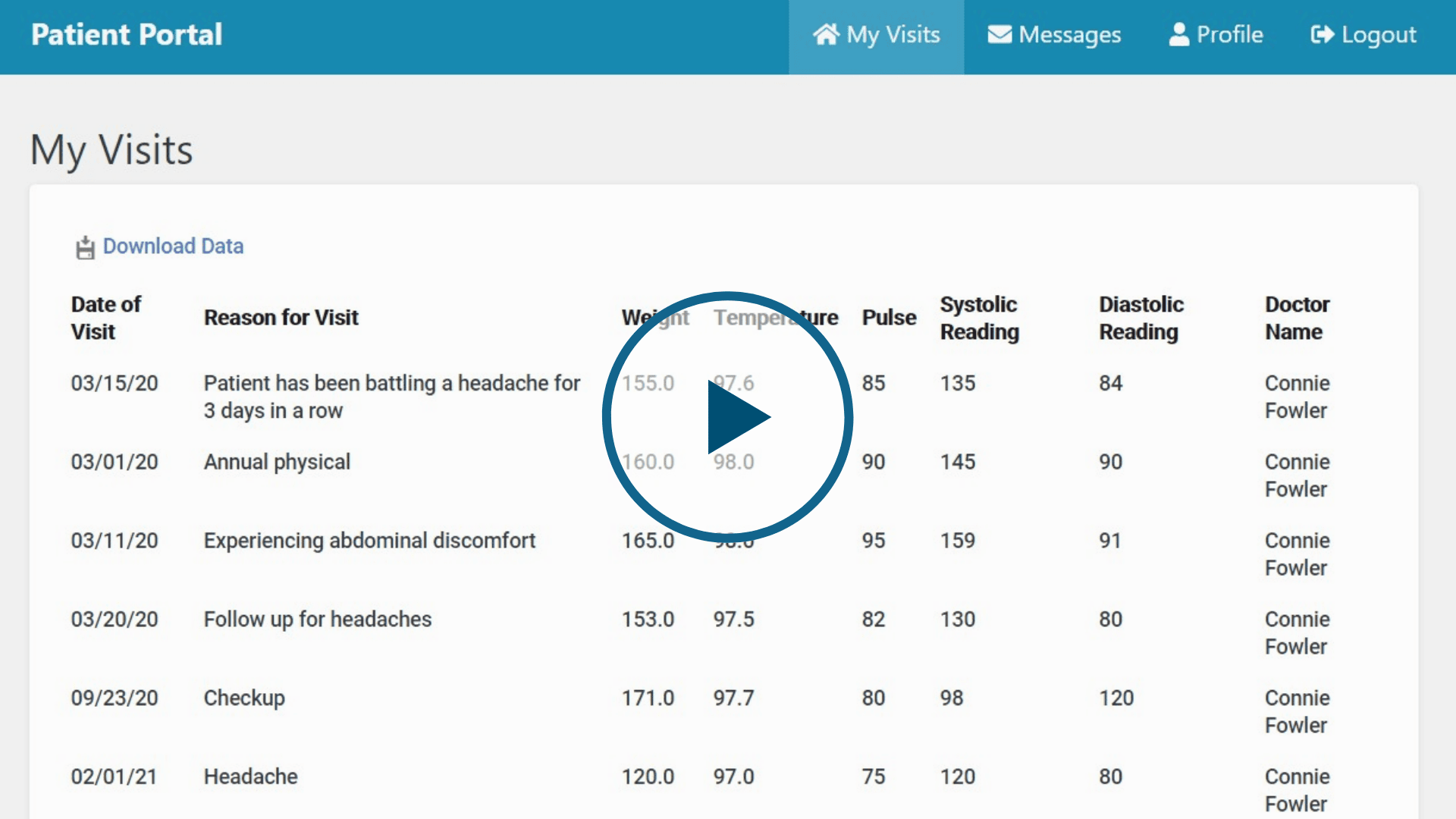Click the Doctor Name column header
The height and width of the screenshot is (819, 1456).
[1297, 318]
